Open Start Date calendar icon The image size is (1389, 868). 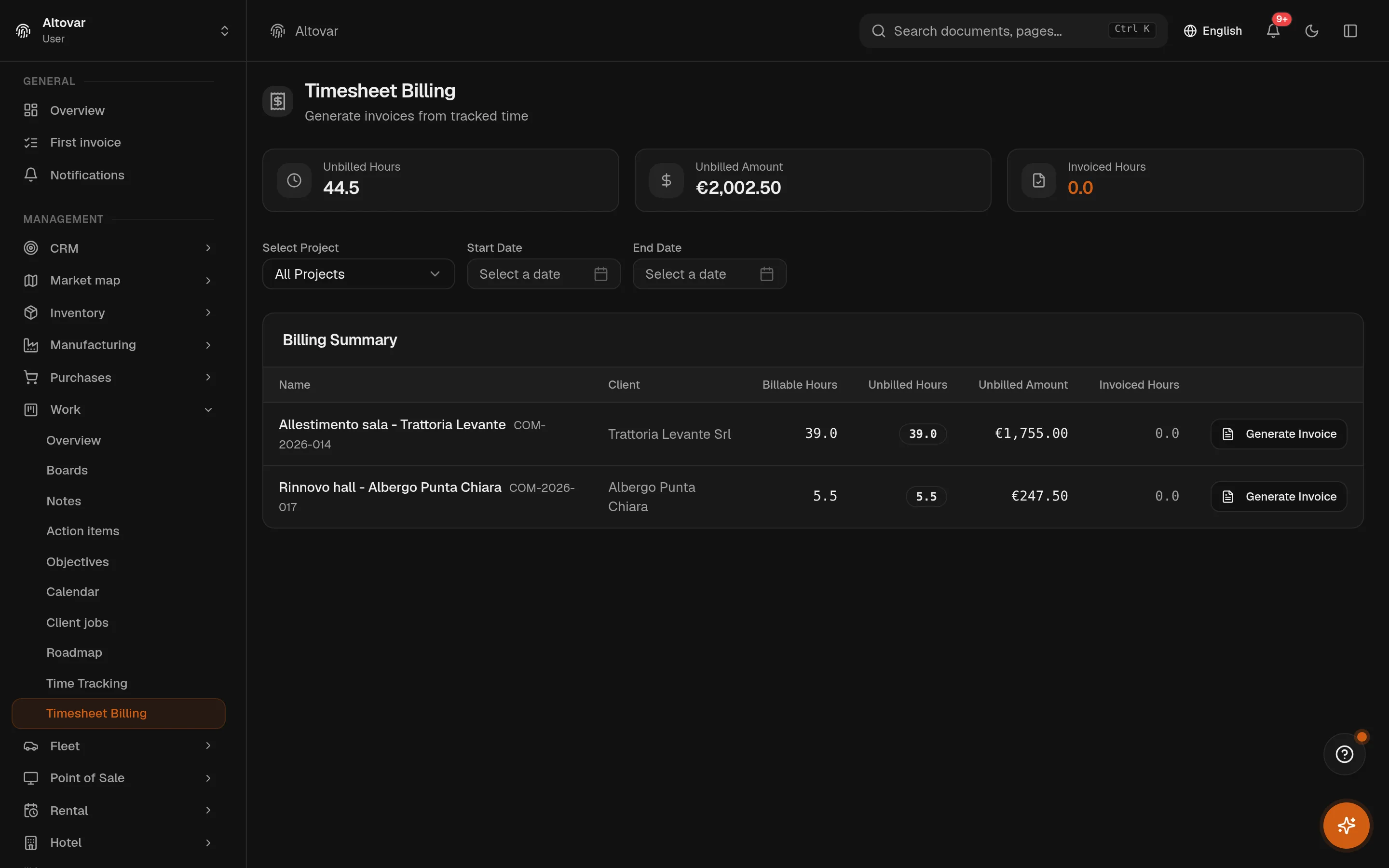coord(601,274)
